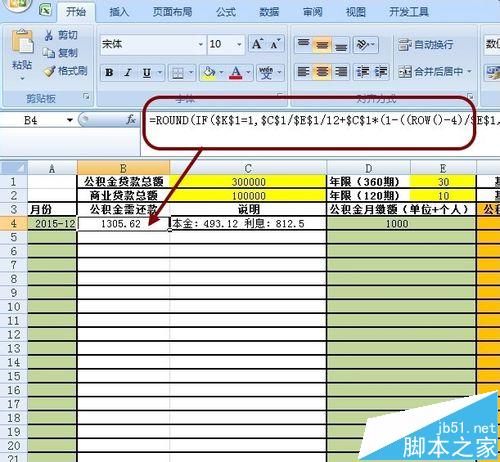Open the 视图 (View) tab

pos(356,12)
